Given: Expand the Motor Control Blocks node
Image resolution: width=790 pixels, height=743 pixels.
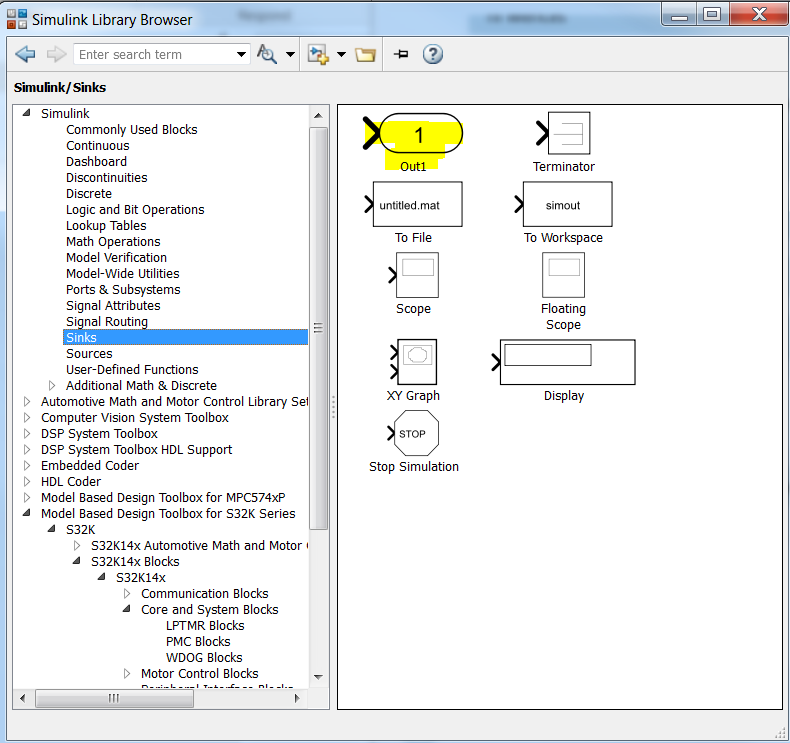Looking at the screenshot, I should (127, 673).
